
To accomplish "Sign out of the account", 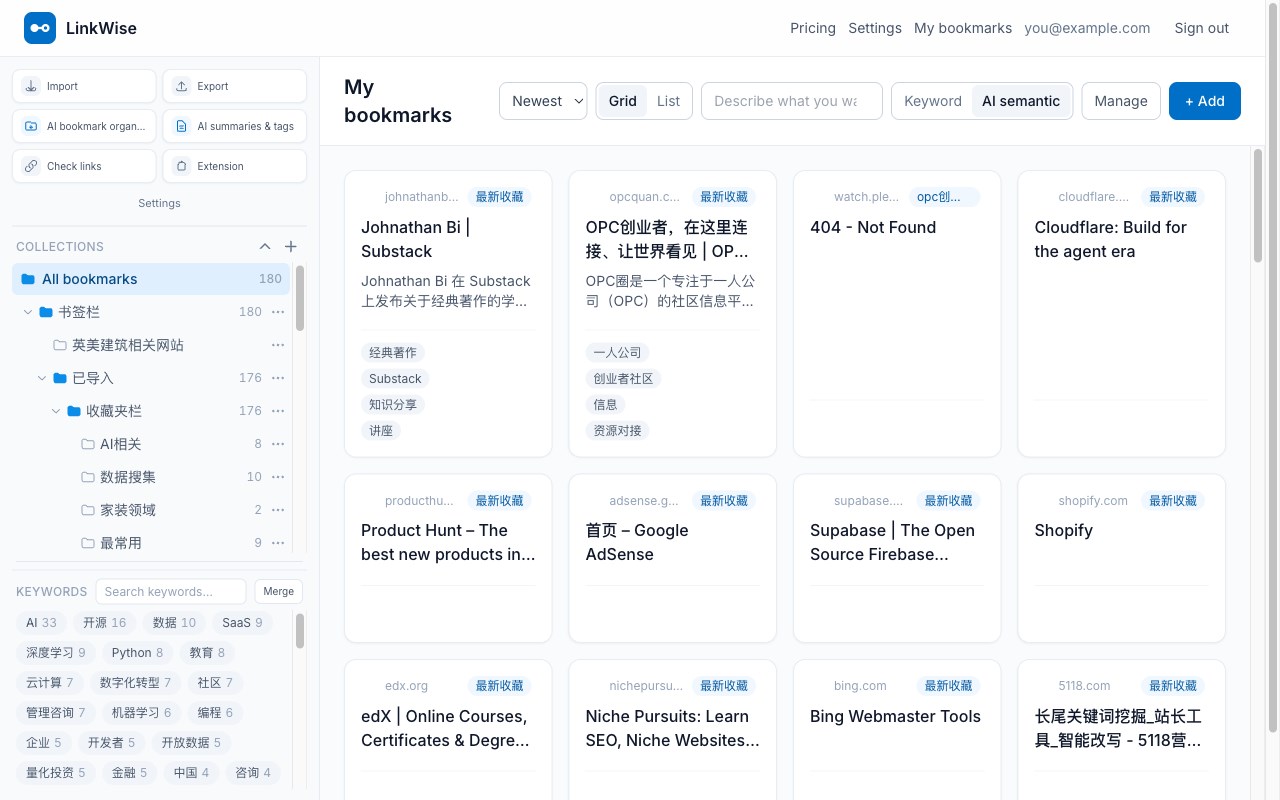I will click(1202, 28).
